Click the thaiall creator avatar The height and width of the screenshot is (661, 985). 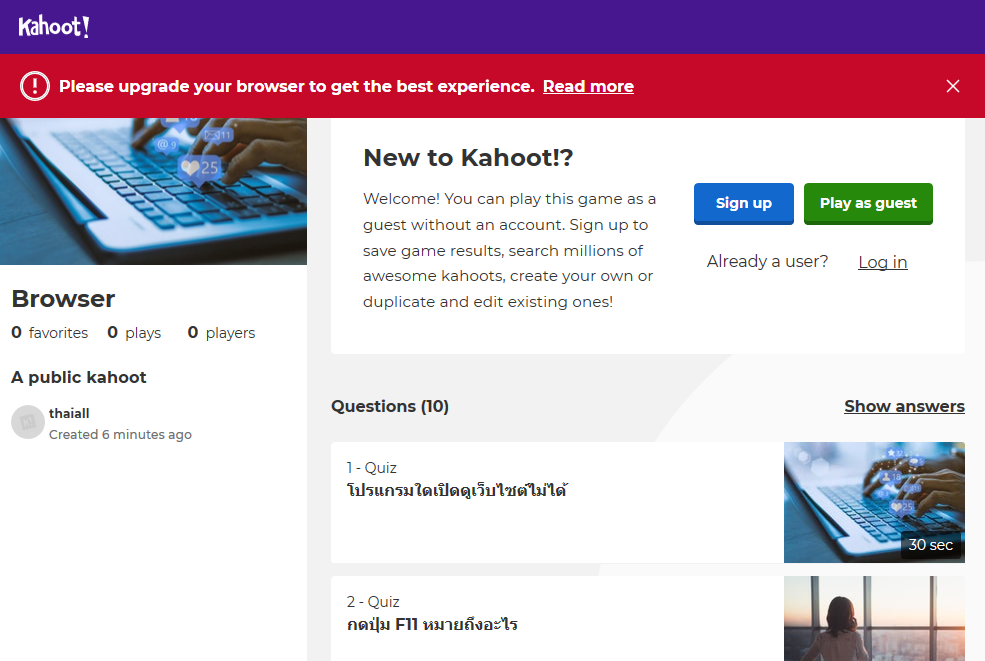[28, 422]
